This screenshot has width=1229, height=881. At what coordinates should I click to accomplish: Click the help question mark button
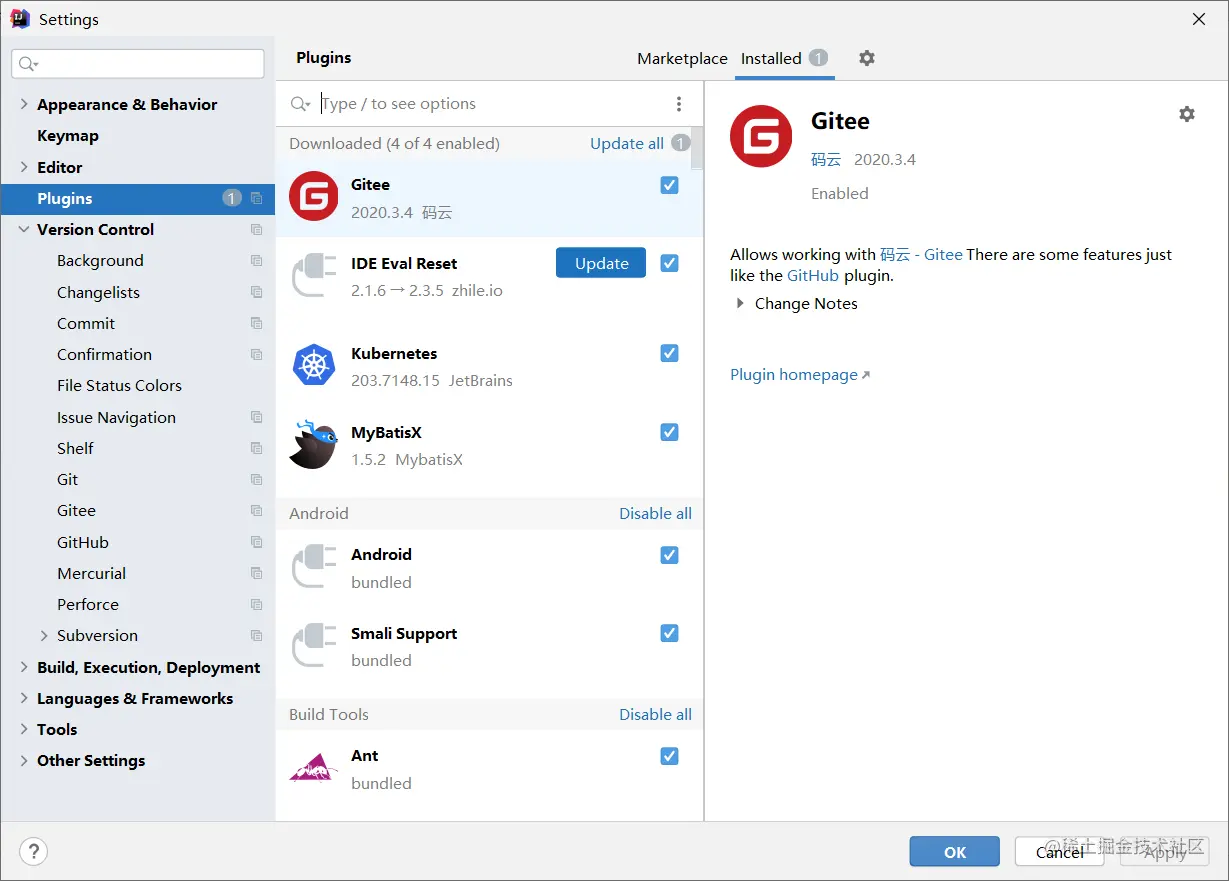(33, 851)
